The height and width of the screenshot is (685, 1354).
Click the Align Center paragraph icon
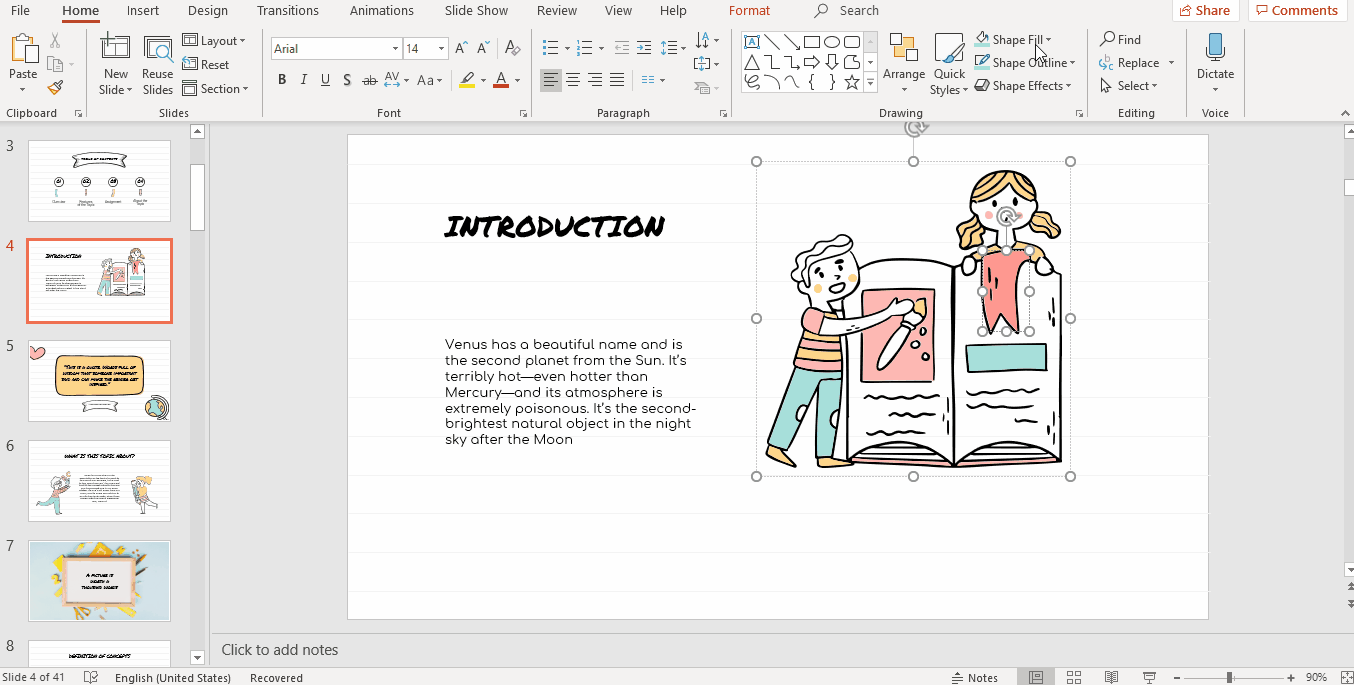tap(573, 79)
